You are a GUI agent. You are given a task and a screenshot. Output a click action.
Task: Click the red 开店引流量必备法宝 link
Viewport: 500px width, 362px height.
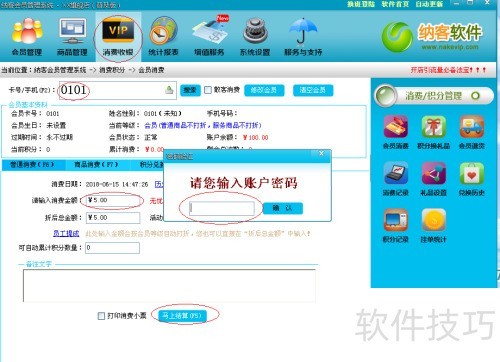[x=448, y=70]
